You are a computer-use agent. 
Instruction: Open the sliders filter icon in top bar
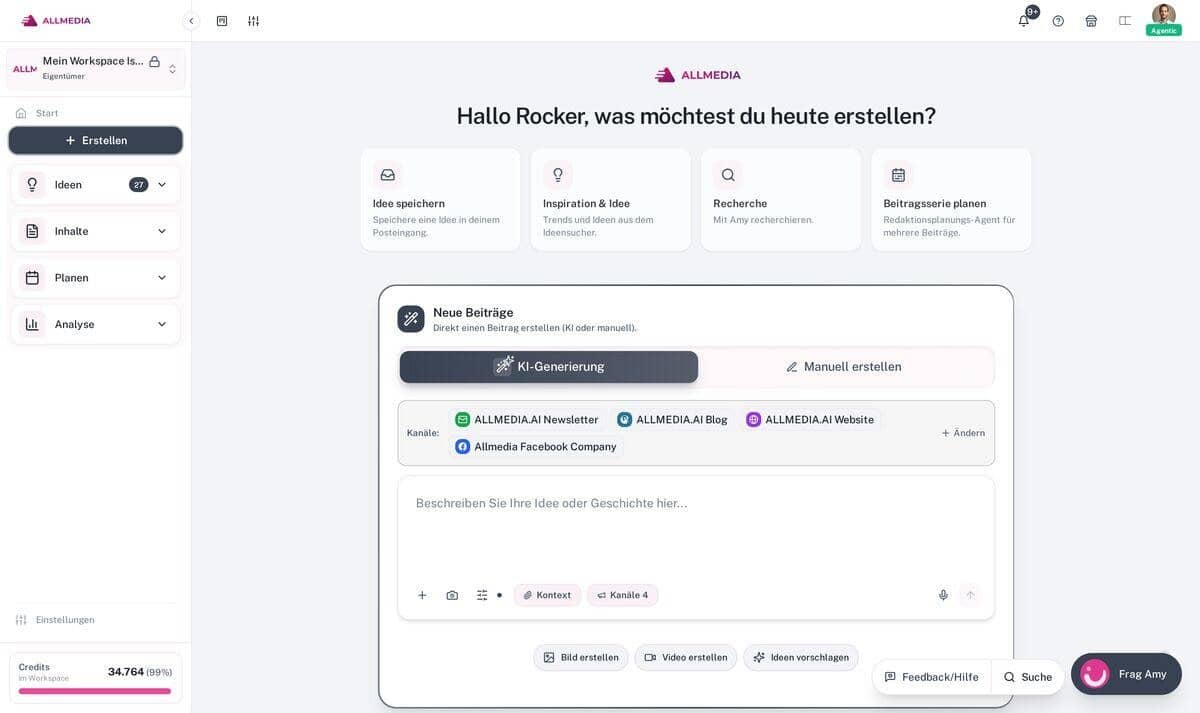pos(253,21)
